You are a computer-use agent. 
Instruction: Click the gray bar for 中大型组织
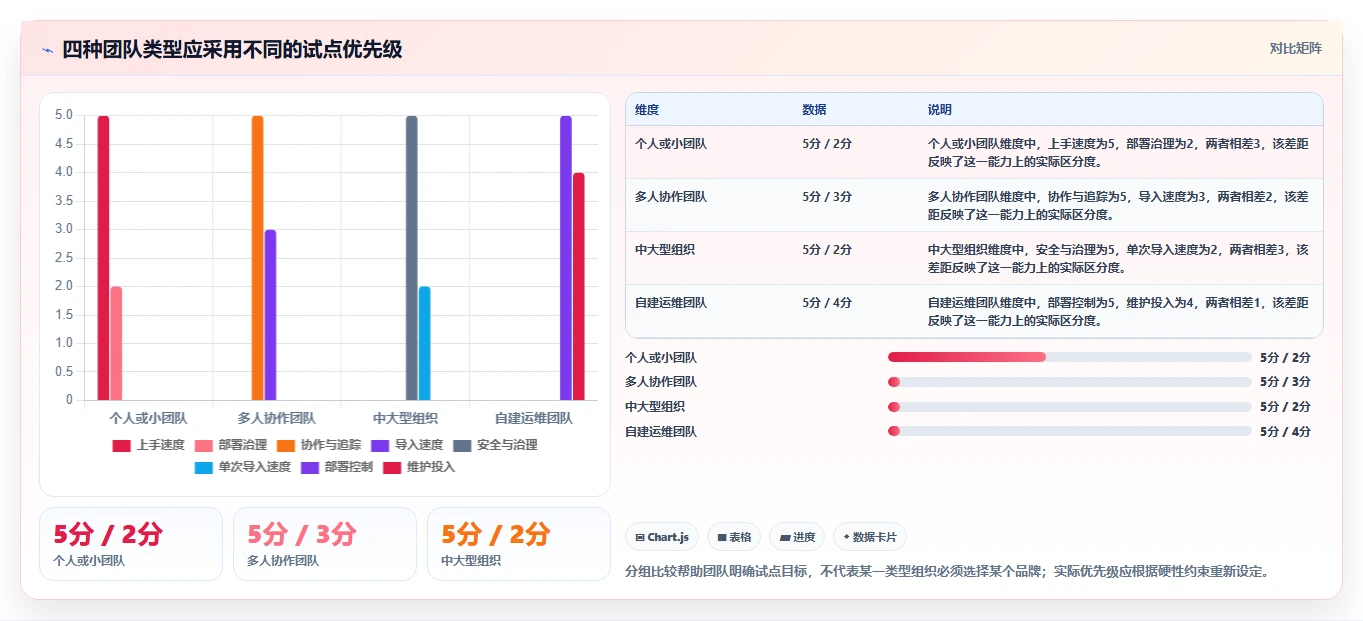click(412, 258)
